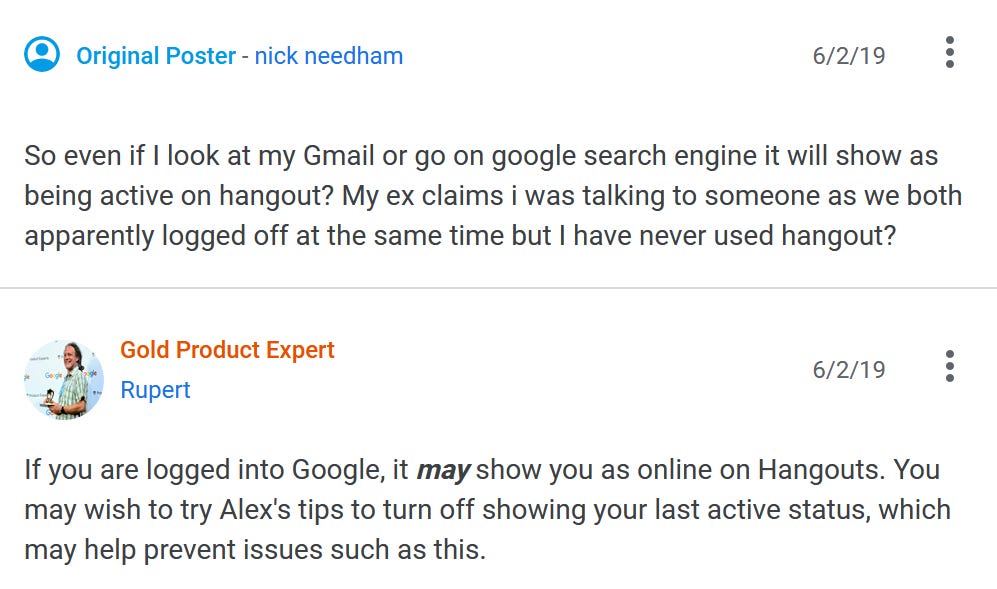Click the 6/2/19 date on nick needham's post
997x589 pixels.
click(849, 56)
